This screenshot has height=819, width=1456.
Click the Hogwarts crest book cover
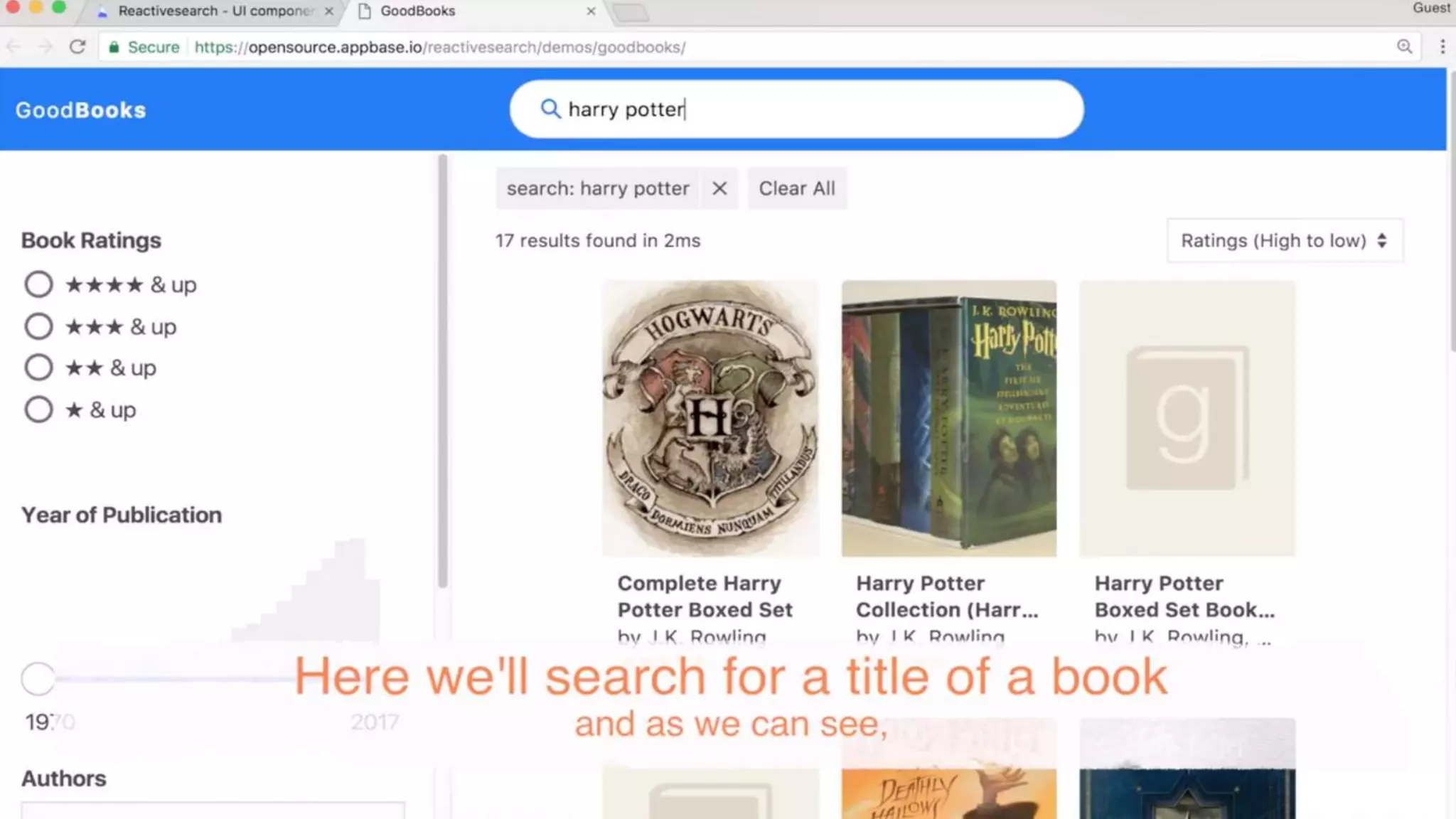710,418
